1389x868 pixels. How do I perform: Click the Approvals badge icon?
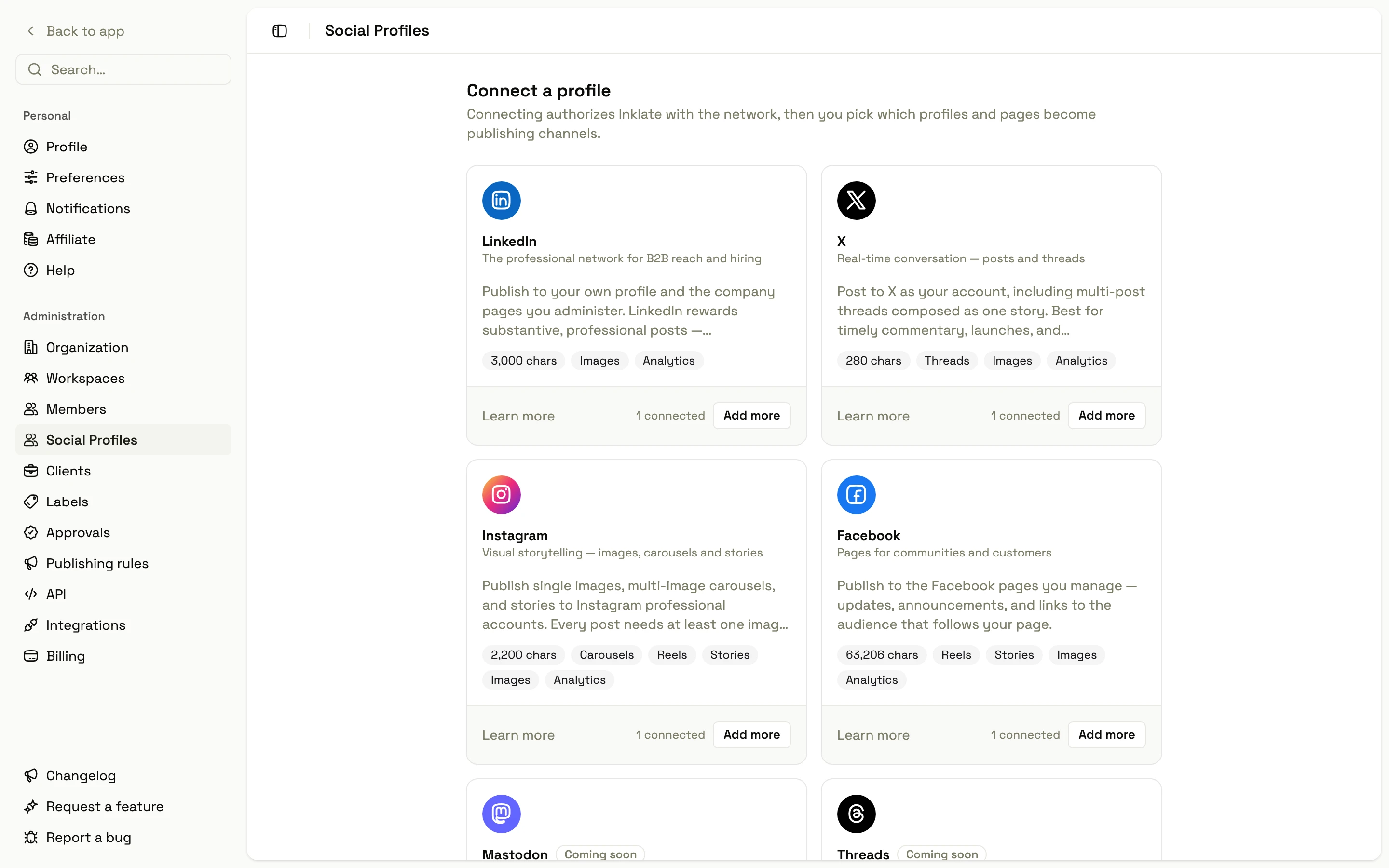pos(31,533)
